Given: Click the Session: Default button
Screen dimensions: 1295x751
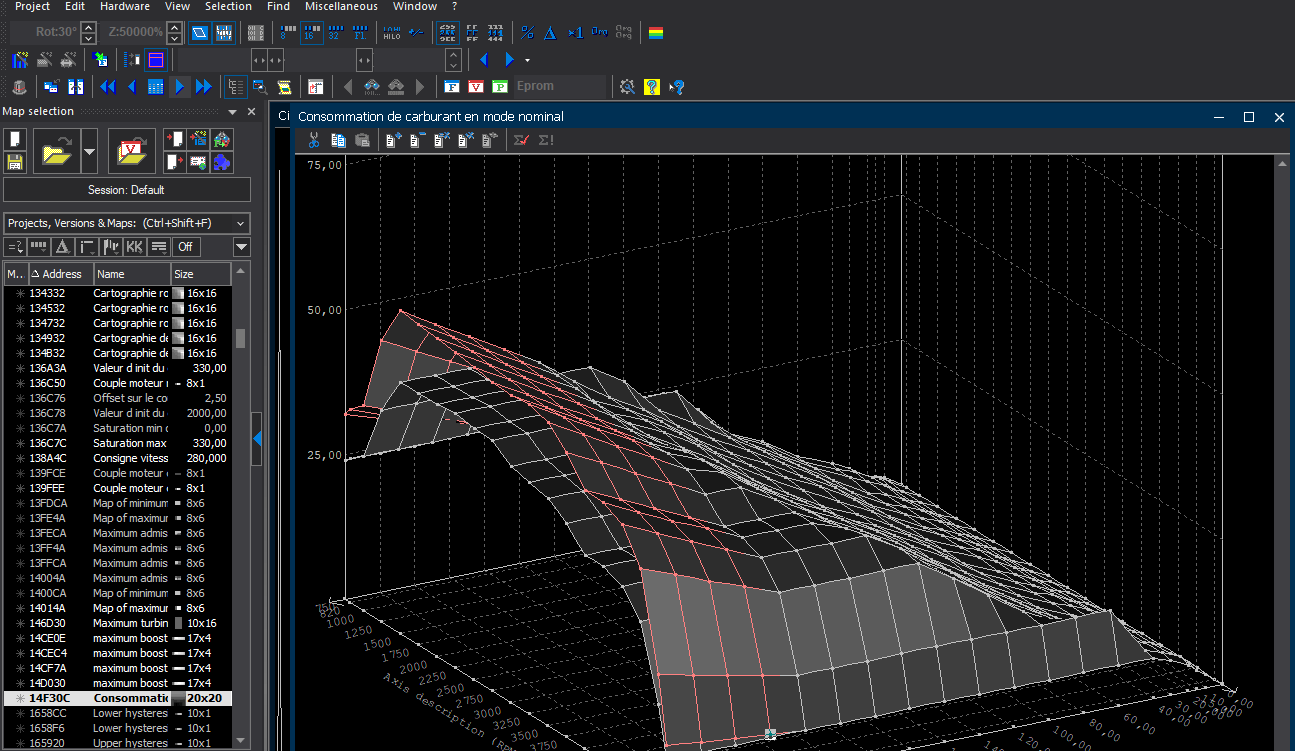Looking at the screenshot, I should coord(127,190).
